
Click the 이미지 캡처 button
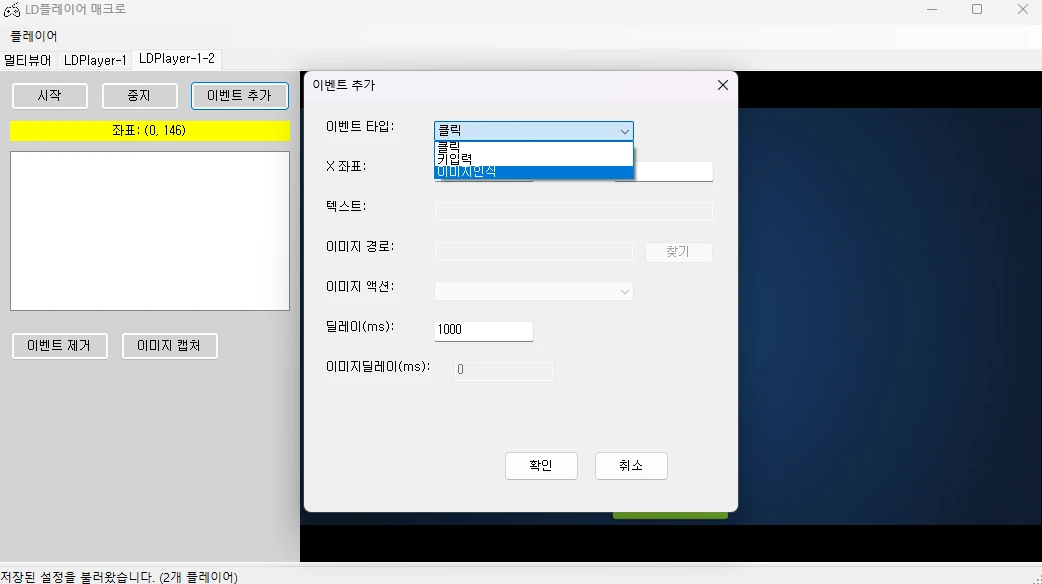point(169,346)
